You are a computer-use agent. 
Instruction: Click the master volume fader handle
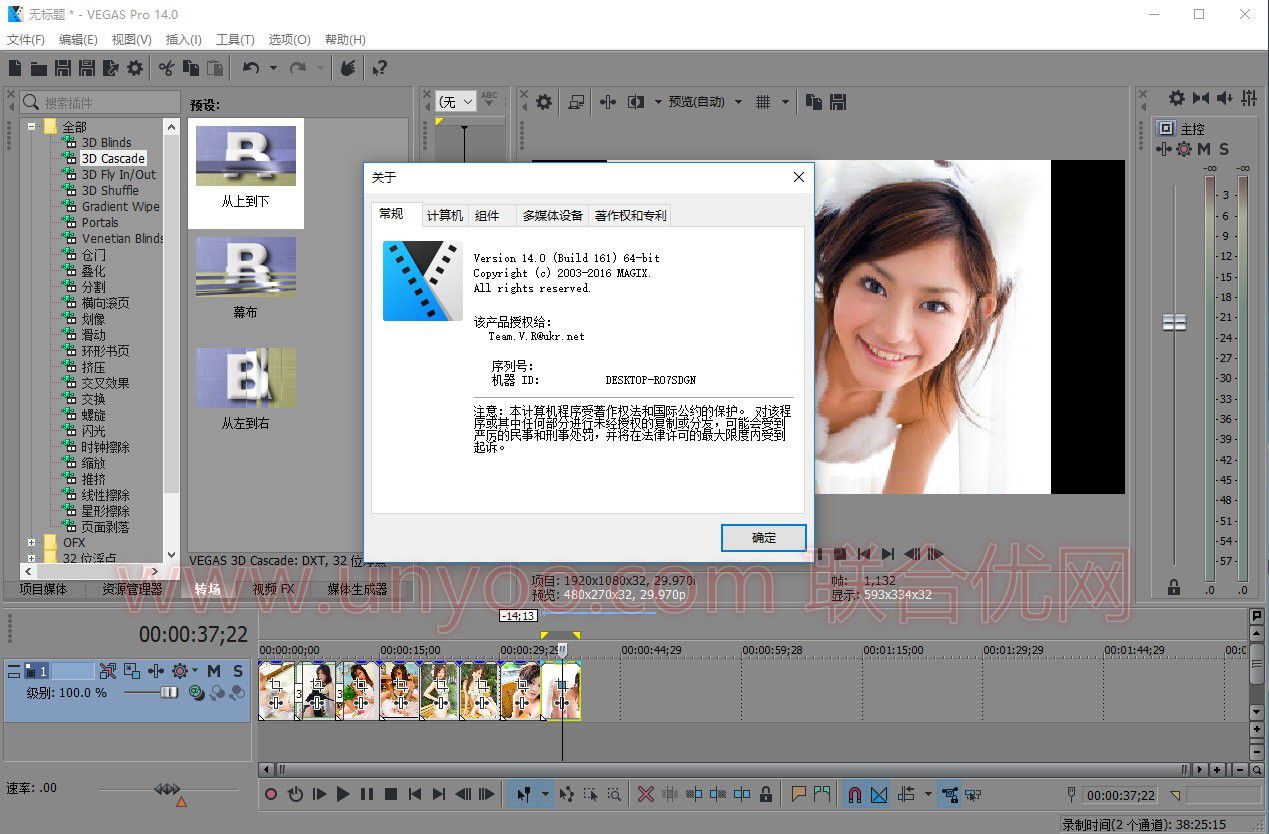tap(1174, 322)
